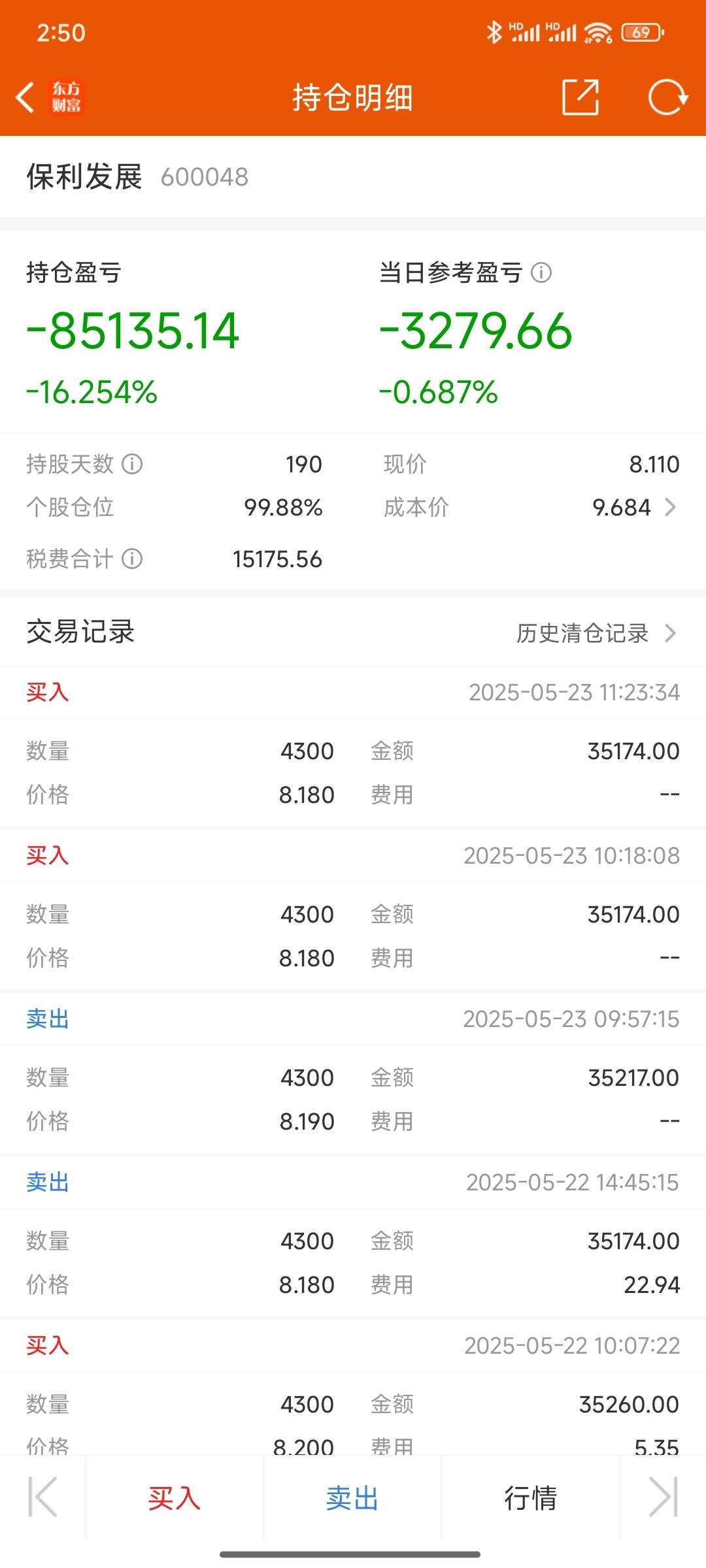Tap the 东方财富 logo
The image size is (706, 1568).
tap(66, 97)
